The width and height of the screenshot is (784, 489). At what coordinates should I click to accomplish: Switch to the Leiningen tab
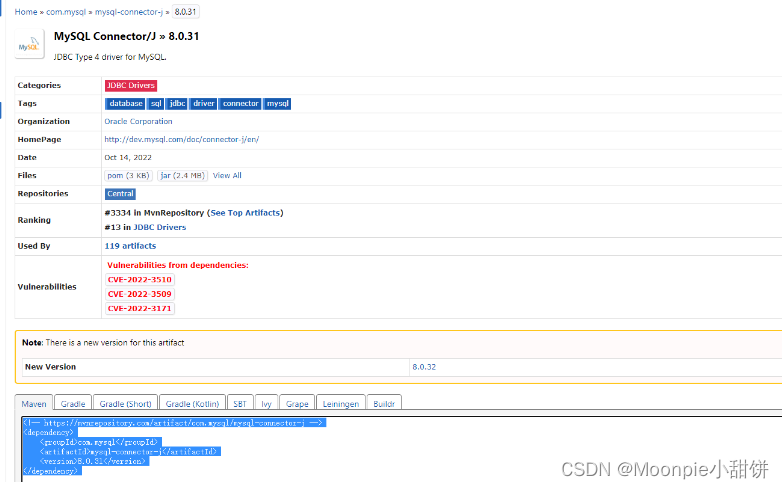click(341, 404)
